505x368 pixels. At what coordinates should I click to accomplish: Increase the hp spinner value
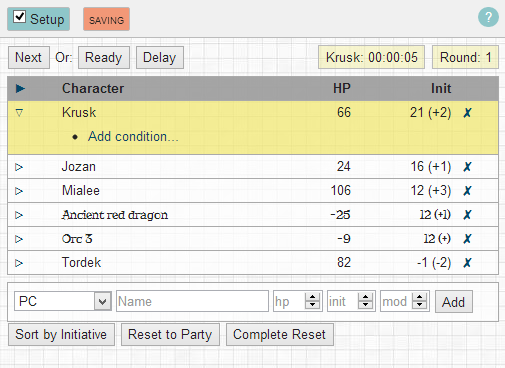click(312, 297)
